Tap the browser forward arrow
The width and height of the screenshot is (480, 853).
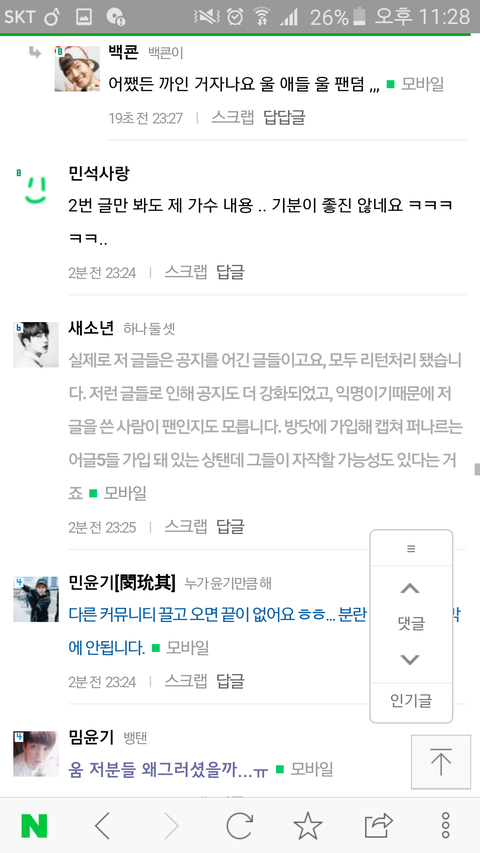pyautogui.click(x=171, y=826)
